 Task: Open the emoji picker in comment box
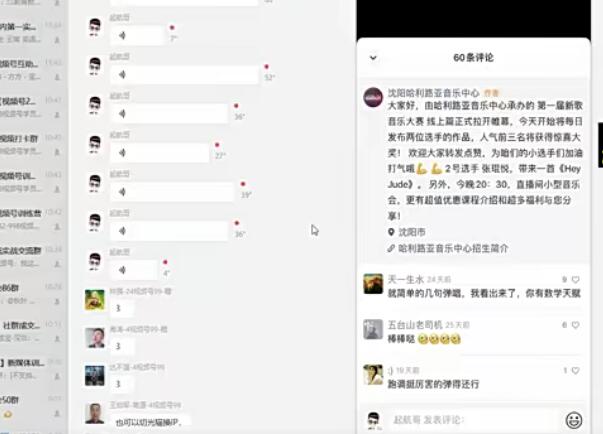[574, 420]
